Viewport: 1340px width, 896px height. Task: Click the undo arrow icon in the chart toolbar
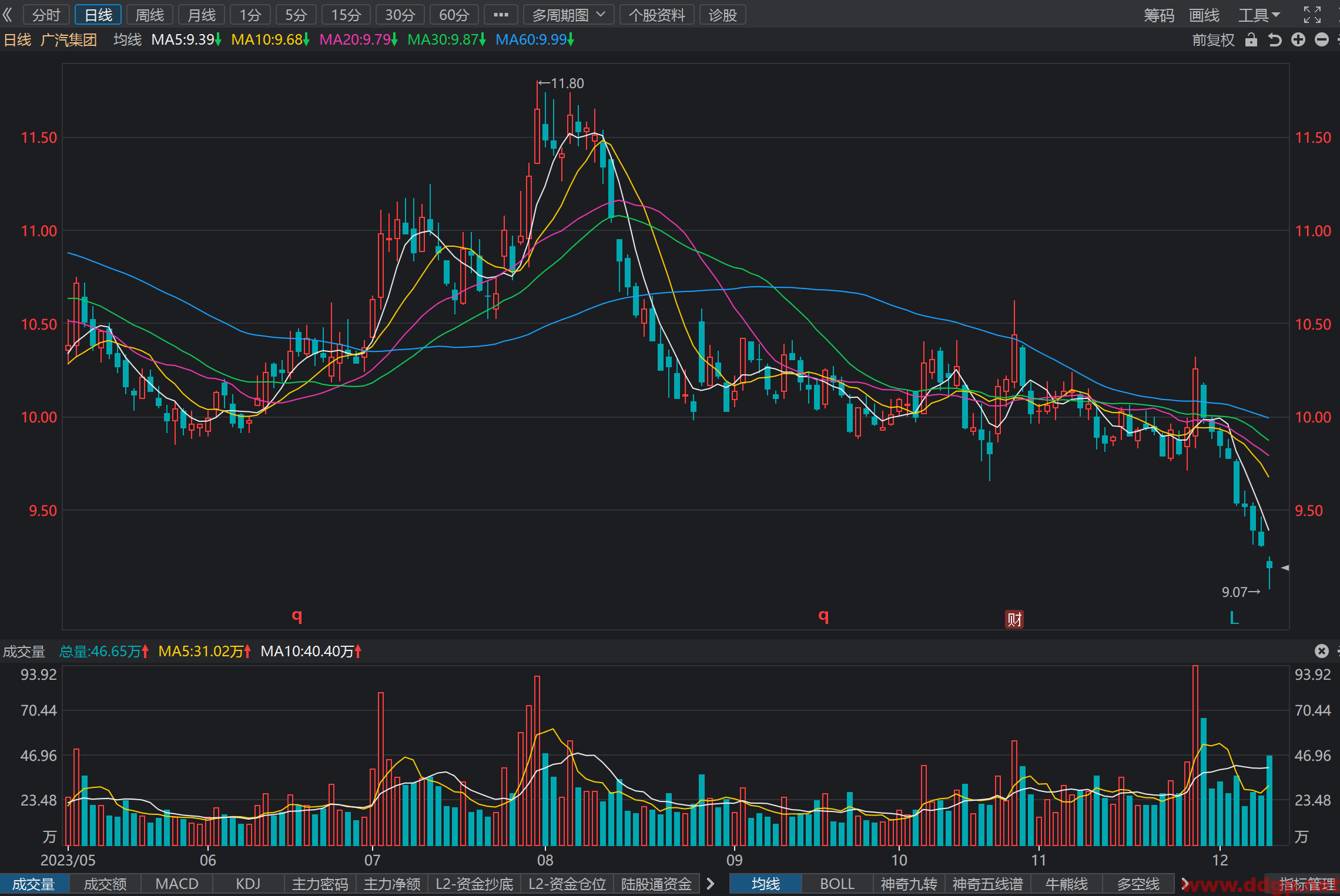[1274, 40]
